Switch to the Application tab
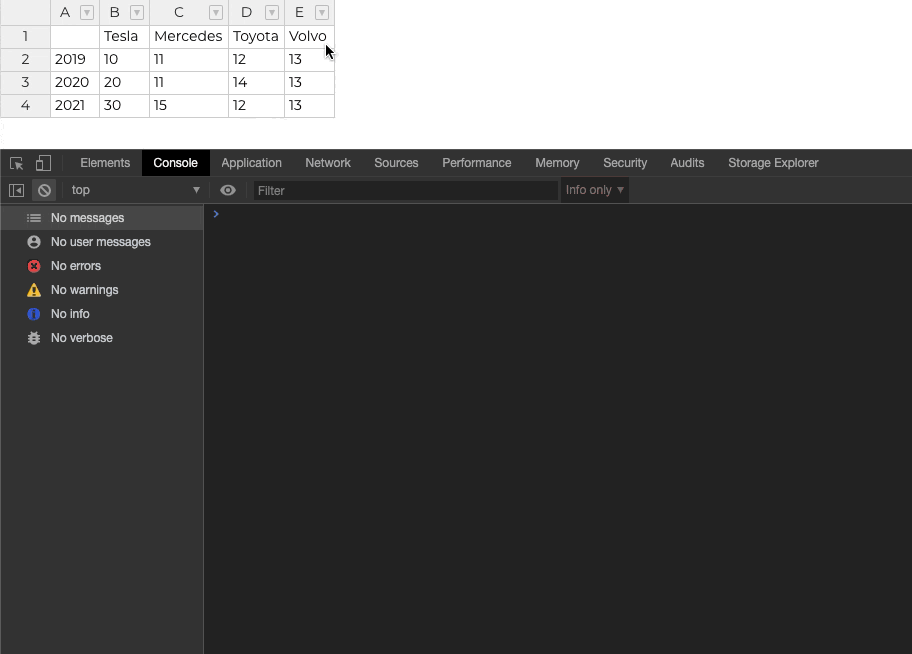 [x=251, y=163]
